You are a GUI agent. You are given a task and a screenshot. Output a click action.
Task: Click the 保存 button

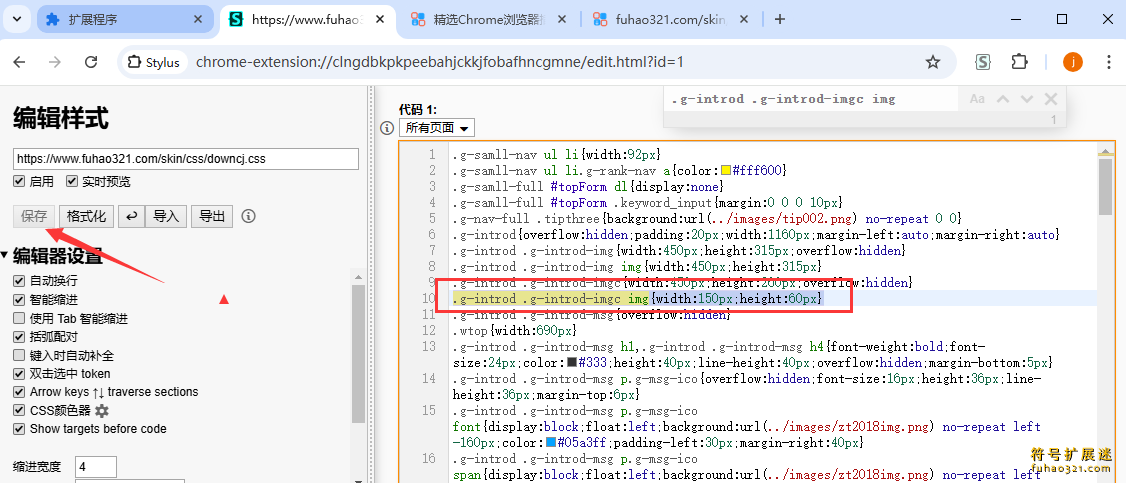click(x=35, y=216)
